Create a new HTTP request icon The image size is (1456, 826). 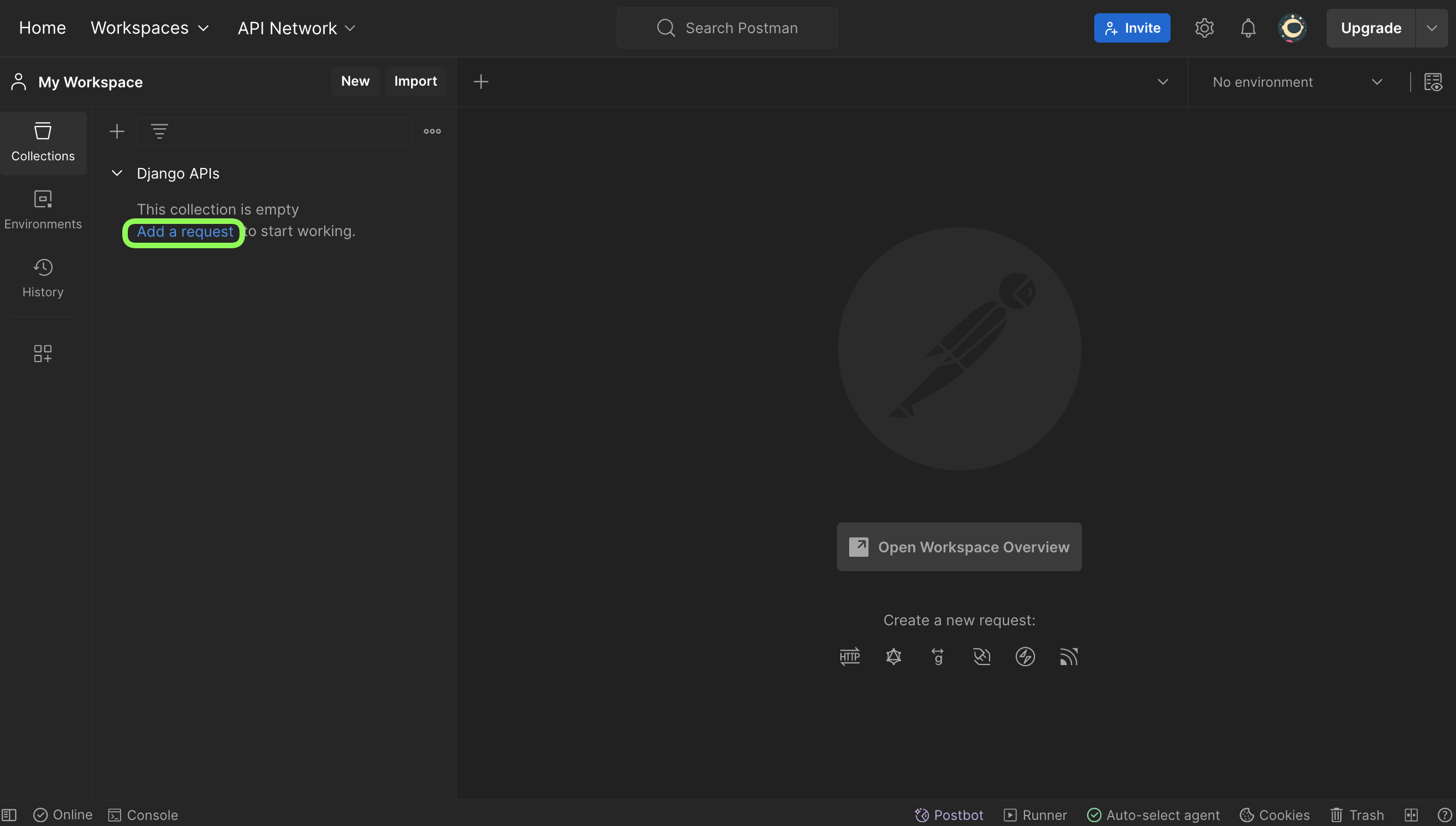click(x=850, y=656)
